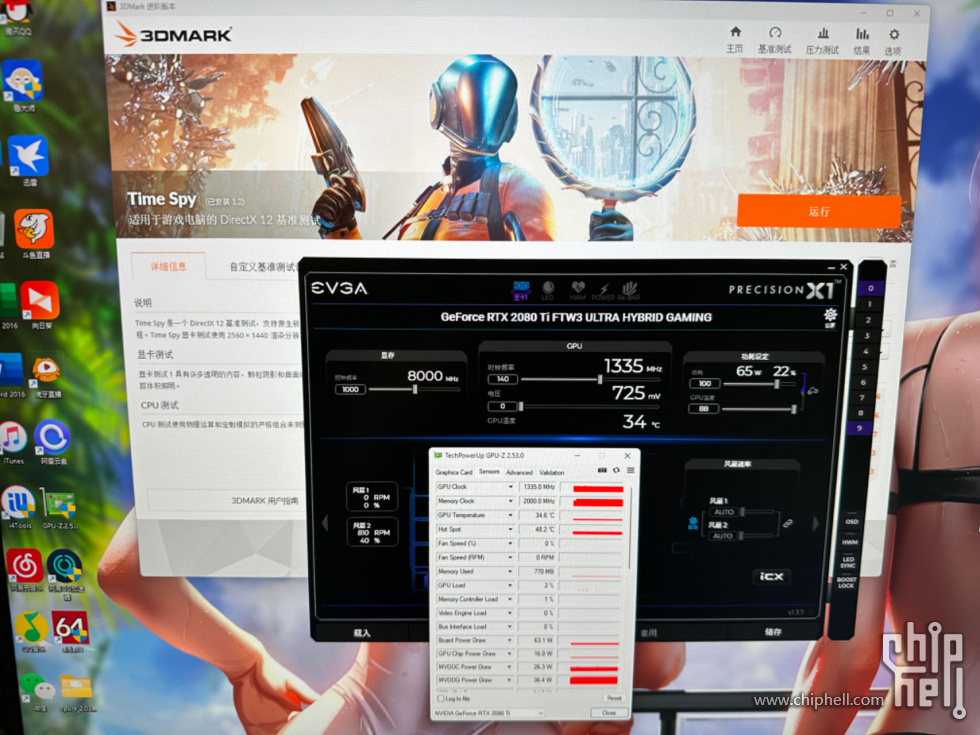Expand the GPU Clock sensor dropdown

pos(511,487)
